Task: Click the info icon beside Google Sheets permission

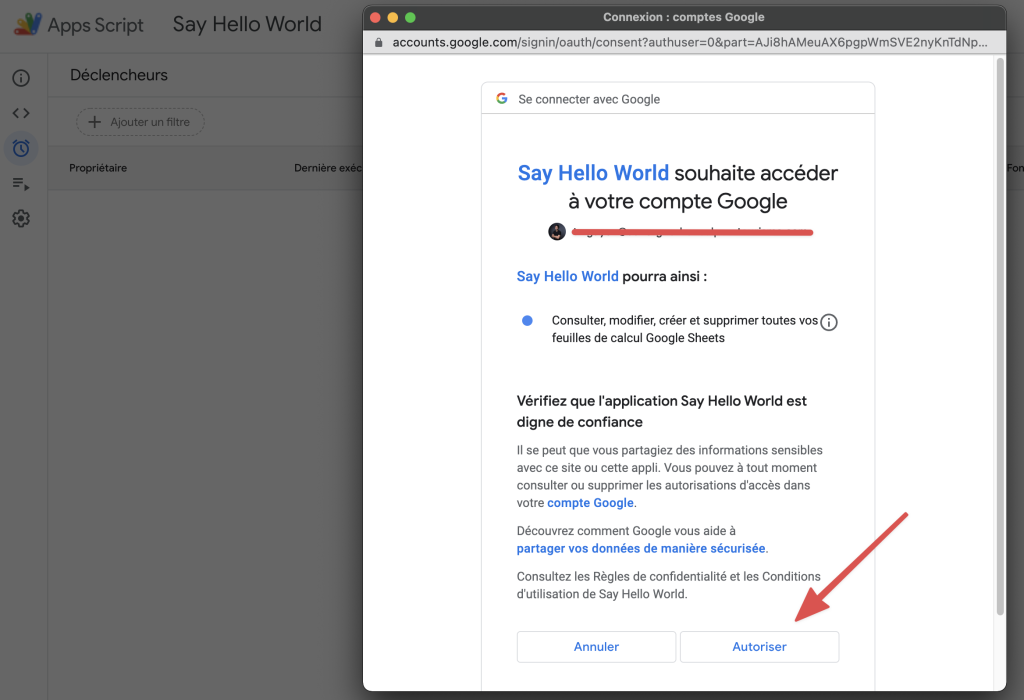Action: 828,322
